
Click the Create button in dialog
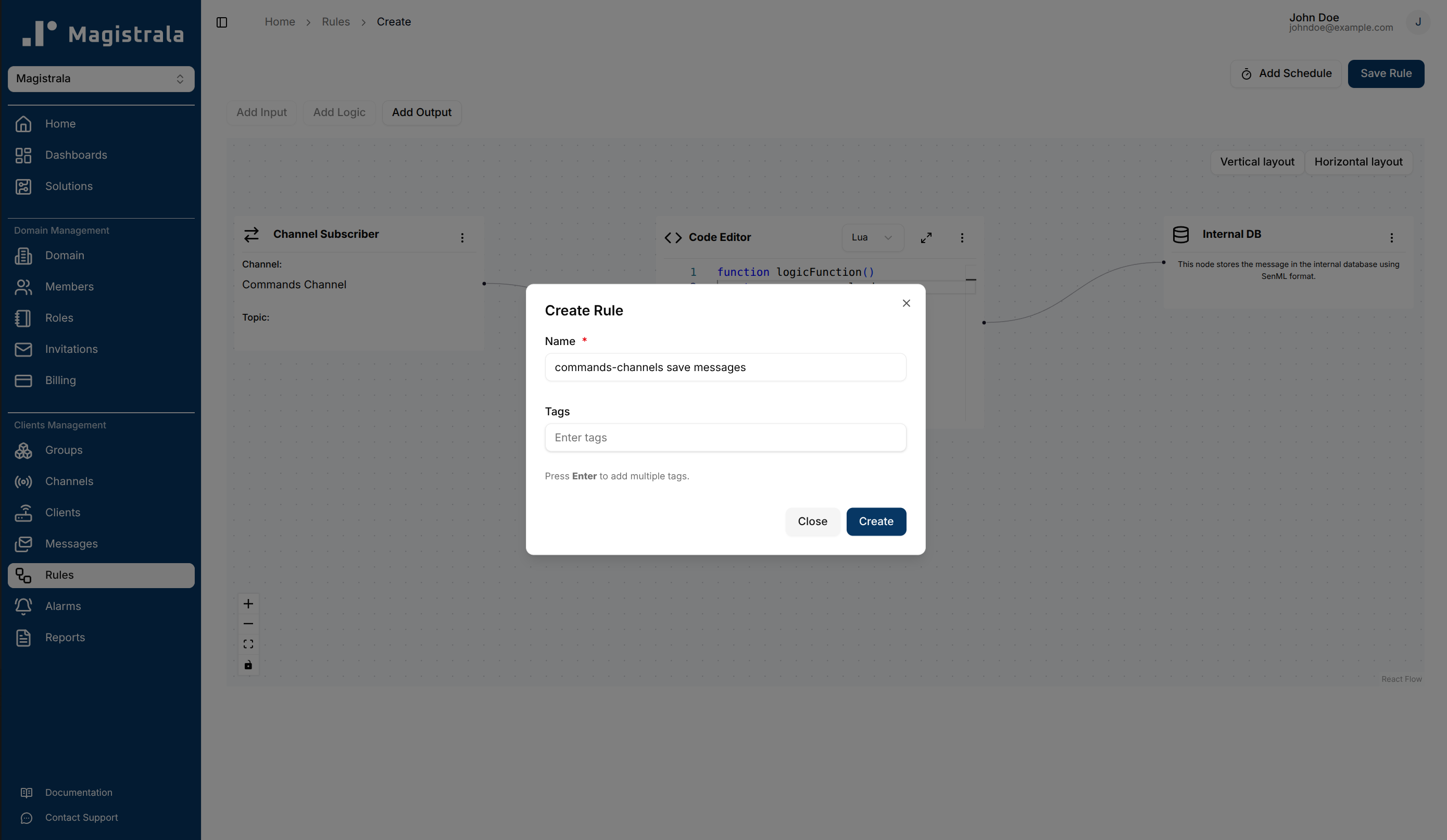click(x=876, y=521)
